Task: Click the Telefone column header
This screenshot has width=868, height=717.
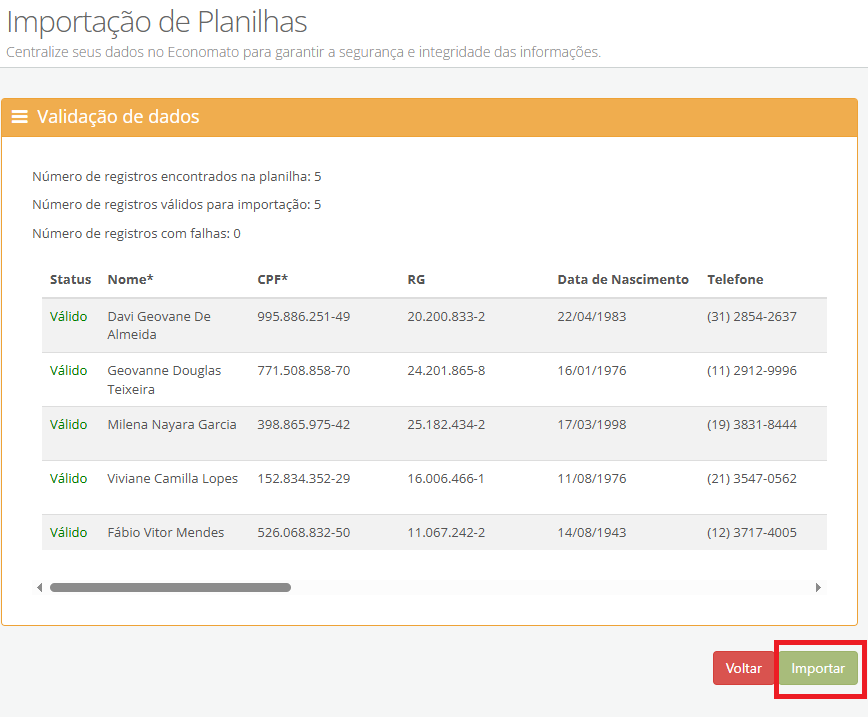Action: (x=735, y=280)
